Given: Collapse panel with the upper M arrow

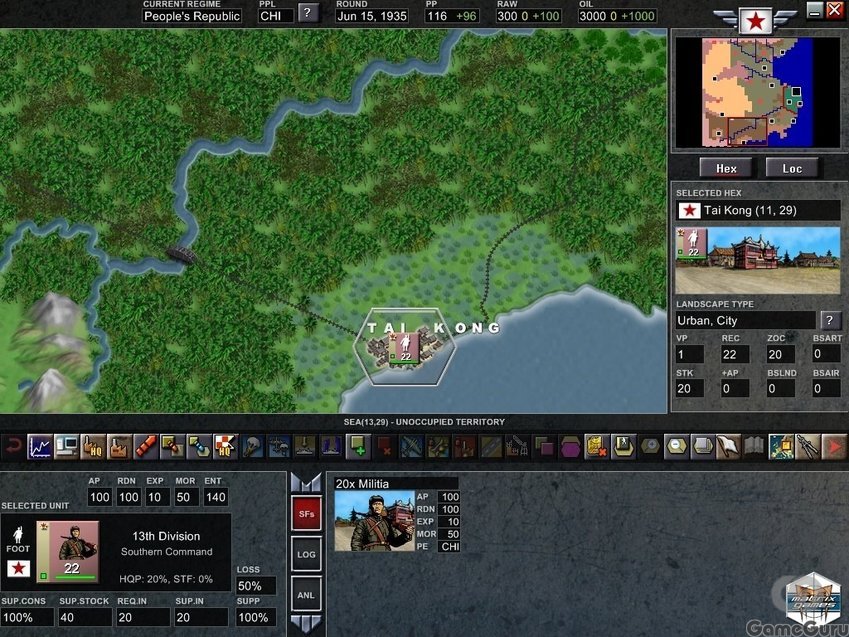Looking at the screenshot, I should 306,482.
